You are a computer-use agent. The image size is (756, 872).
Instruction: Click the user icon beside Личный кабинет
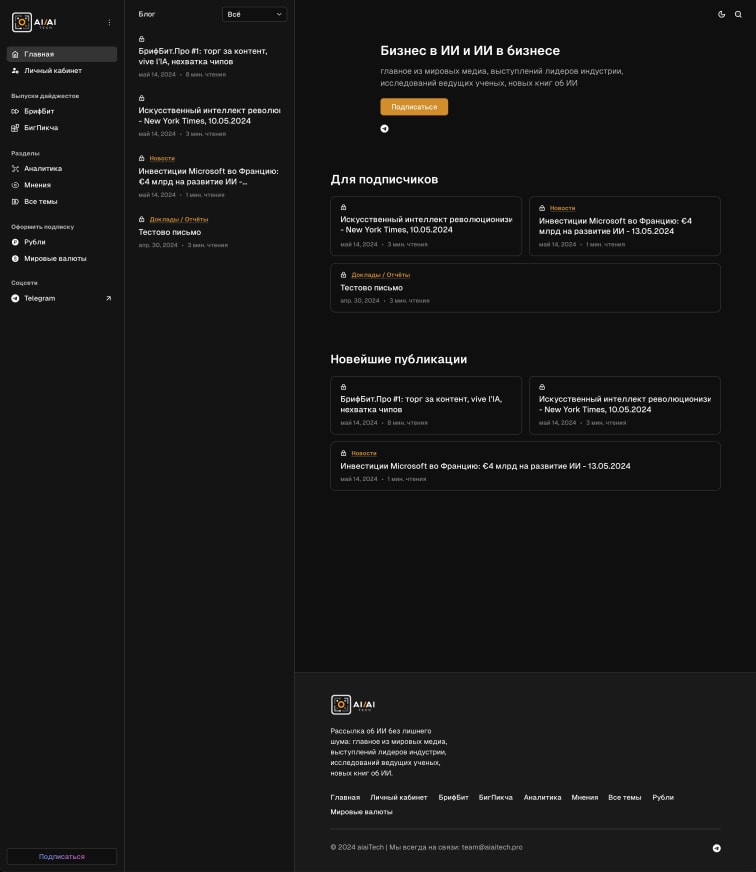(15, 71)
